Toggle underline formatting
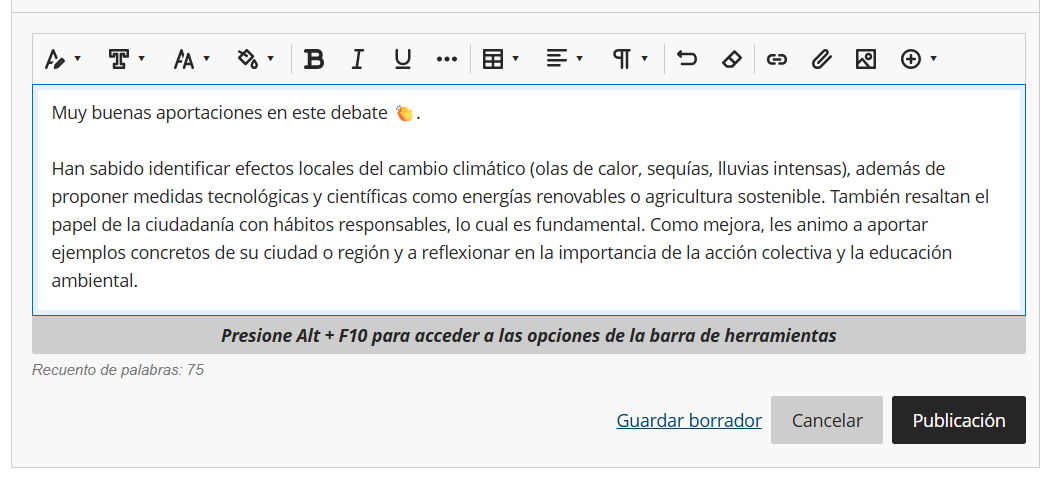The width and height of the screenshot is (1054, 478). coord(402,60)
